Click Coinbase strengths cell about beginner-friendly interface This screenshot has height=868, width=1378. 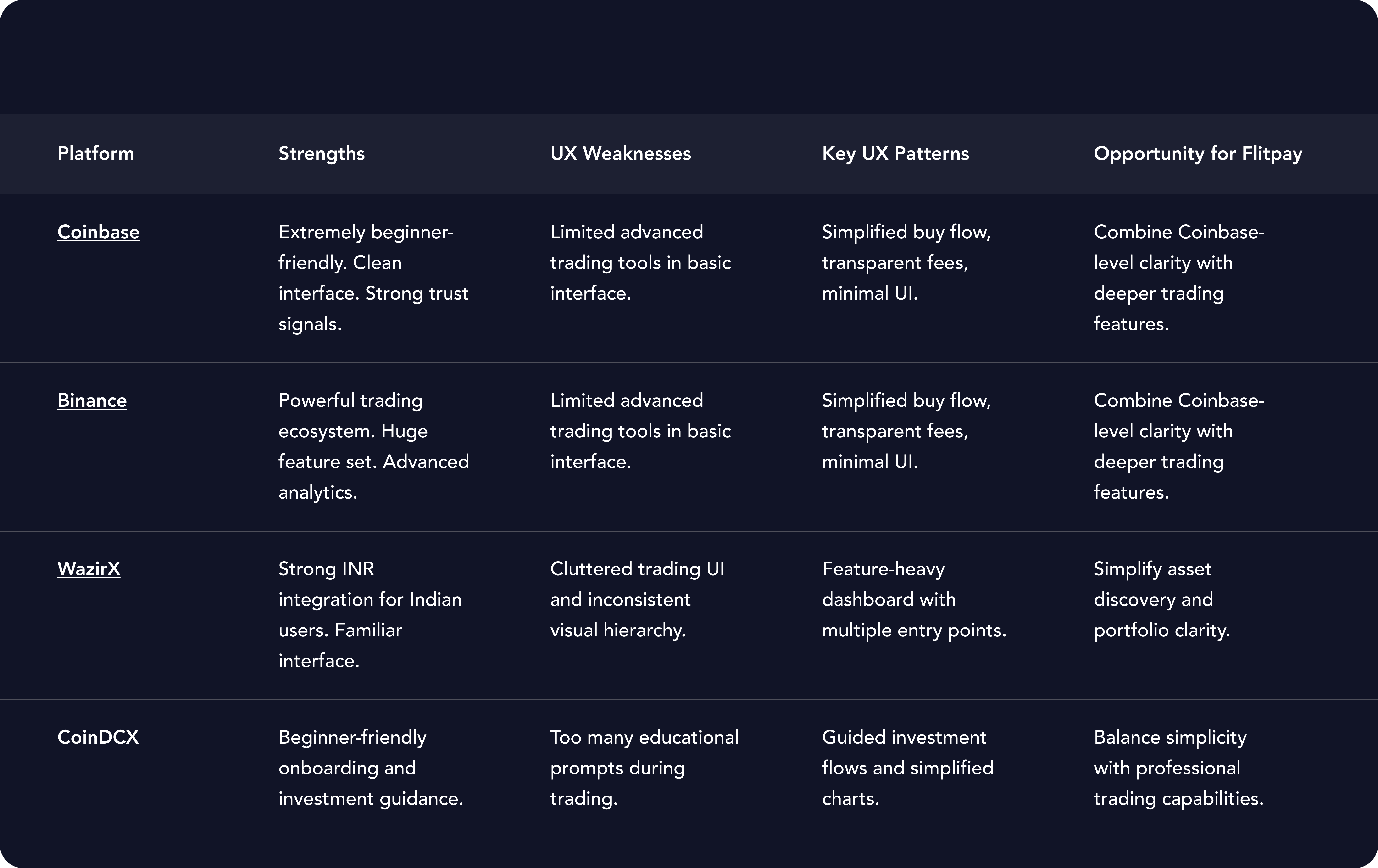[374, 278]
